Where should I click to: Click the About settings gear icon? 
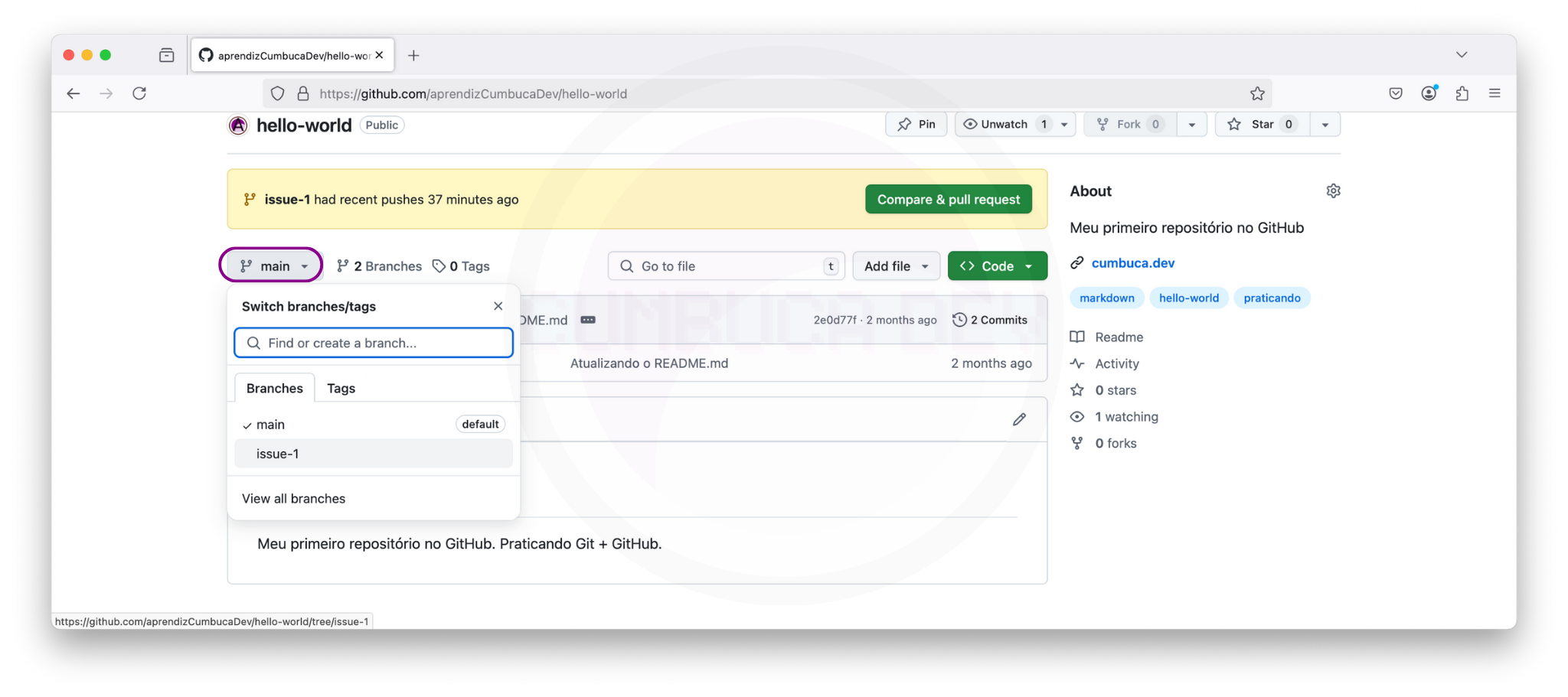click(x=1333, y=191)
